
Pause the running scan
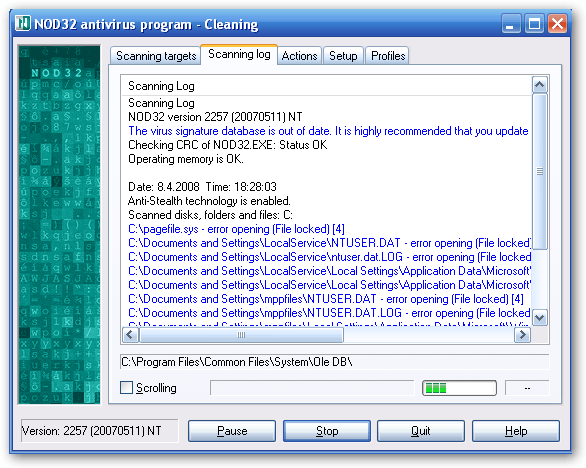tap(232, 431)
